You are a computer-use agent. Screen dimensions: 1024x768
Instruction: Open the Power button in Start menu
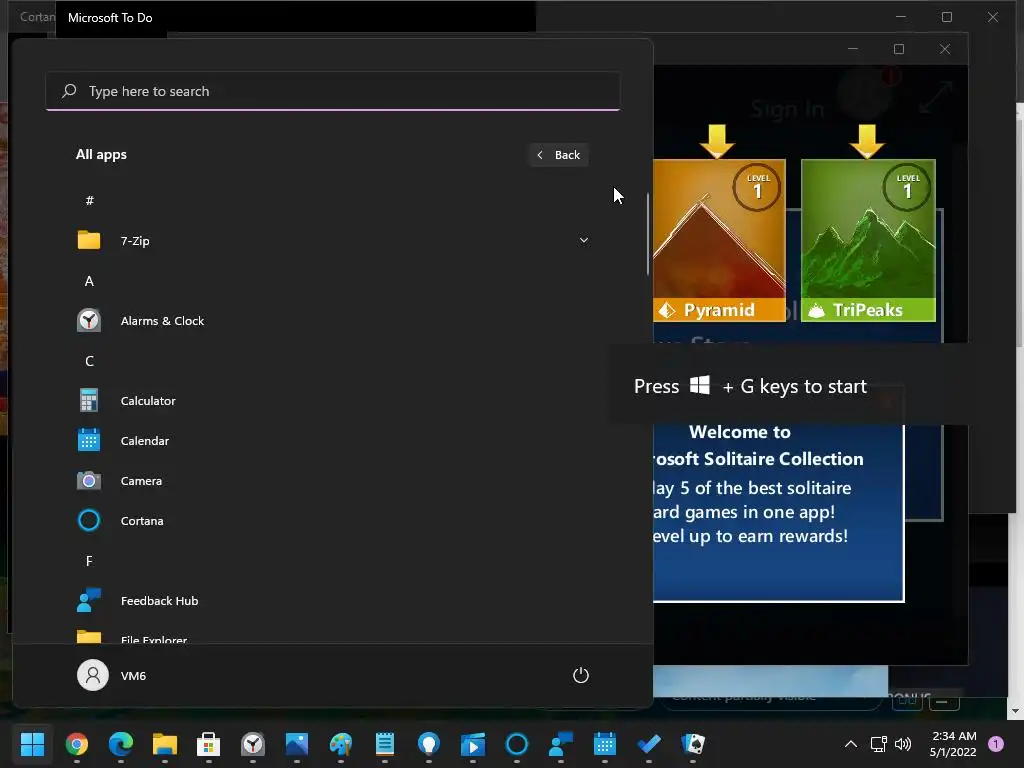click(581, 675)
